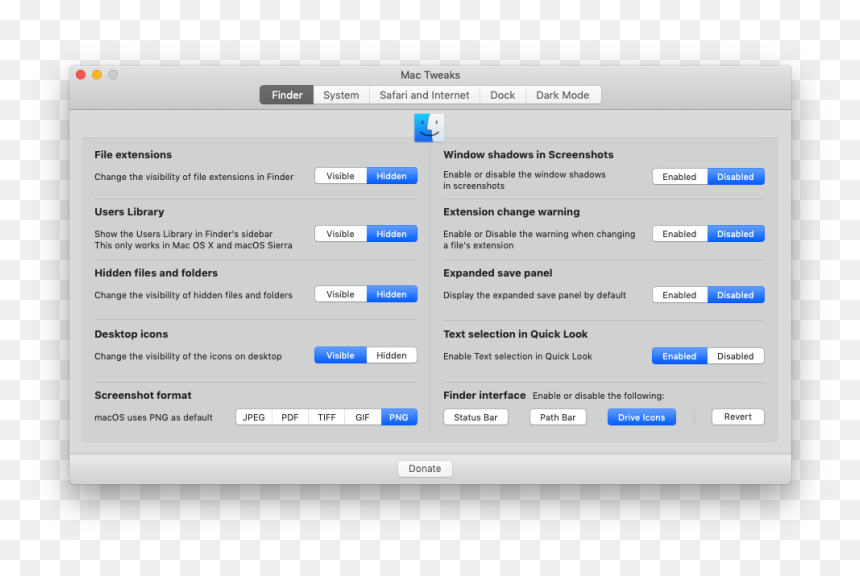
Task: Disable Text selection in Quick Look
Action: click(735, 356)
